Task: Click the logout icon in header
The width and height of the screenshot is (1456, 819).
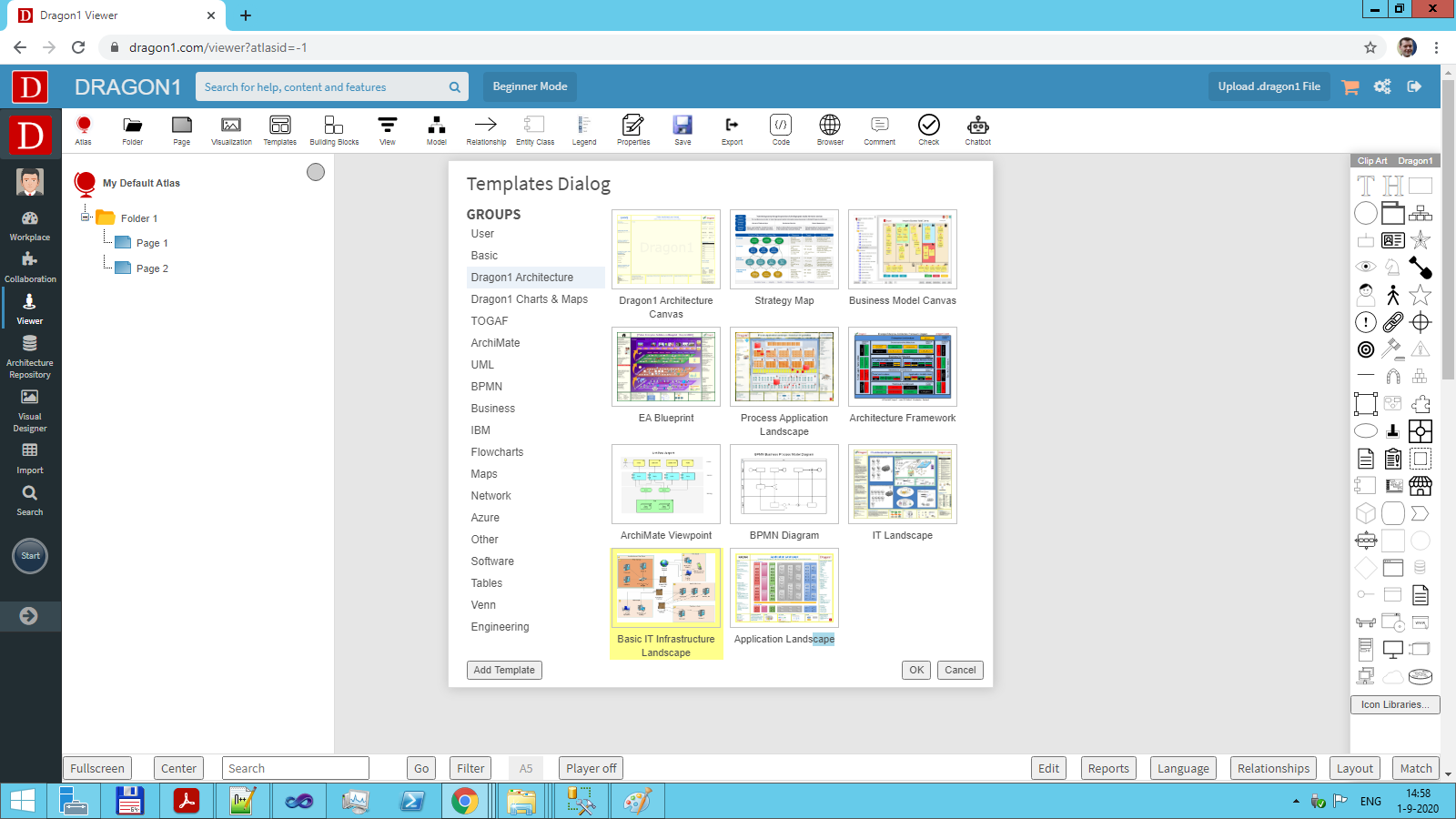Action: (x=1414, y=86)
